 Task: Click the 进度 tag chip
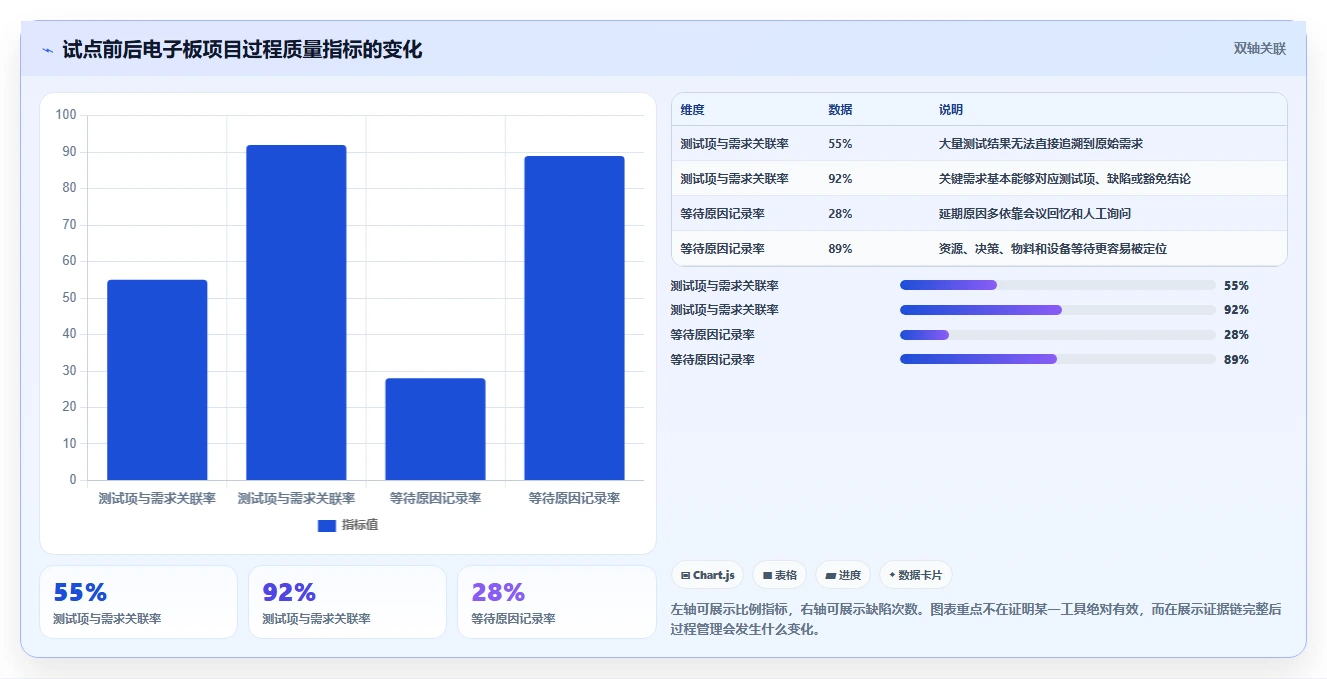[x=843, y=575]
